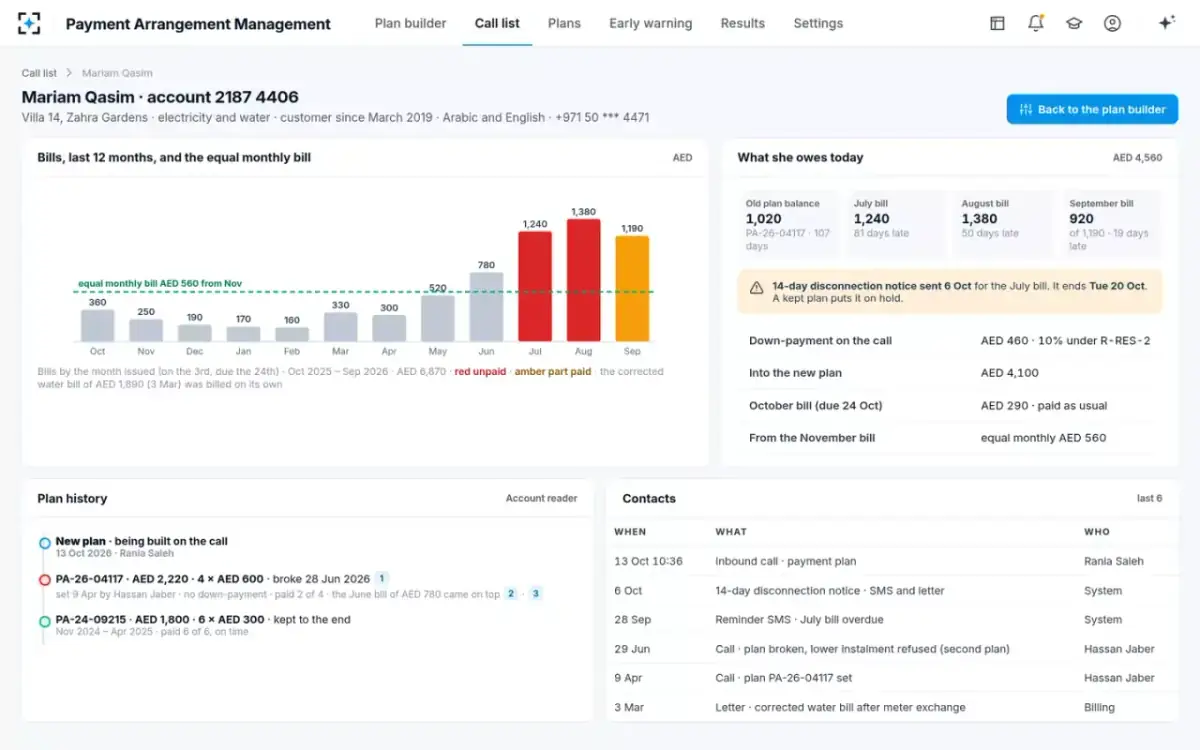Click the October bill (due 24 Oct) row
The image size is (1200, 750).
[950, 405]
